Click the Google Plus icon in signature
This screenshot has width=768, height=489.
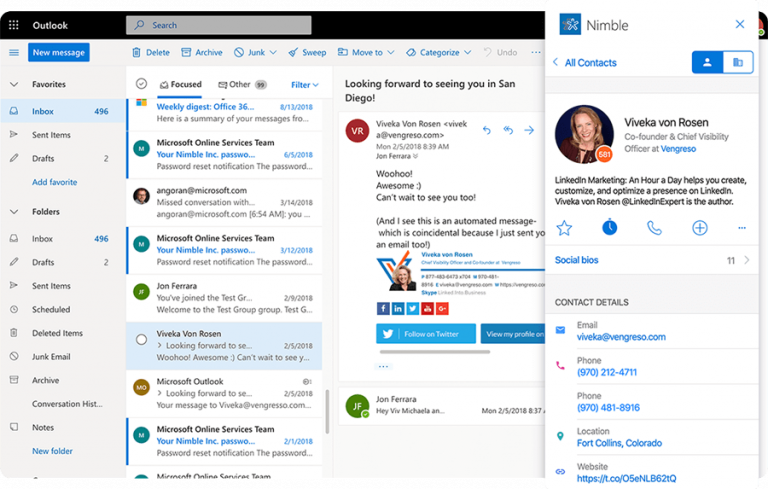click(442, 308)
